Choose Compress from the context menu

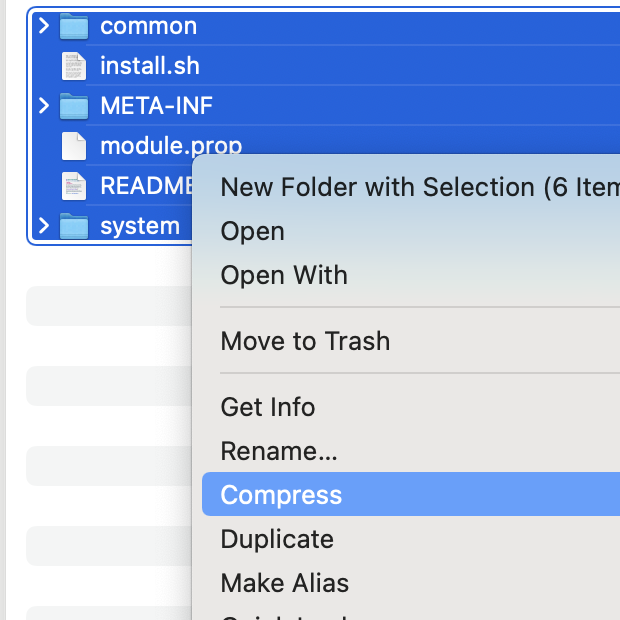[x=281, y=495]
